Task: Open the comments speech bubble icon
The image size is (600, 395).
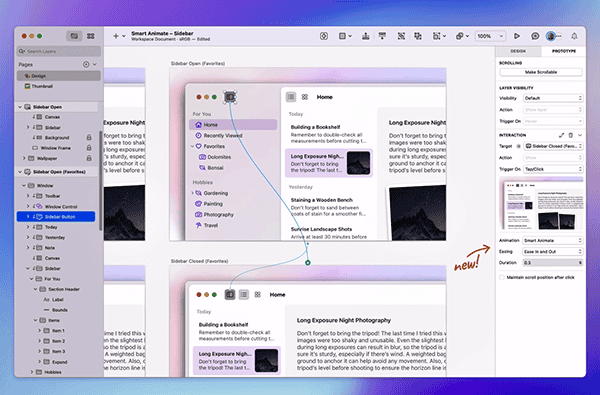Action: (x=535, y=36)
